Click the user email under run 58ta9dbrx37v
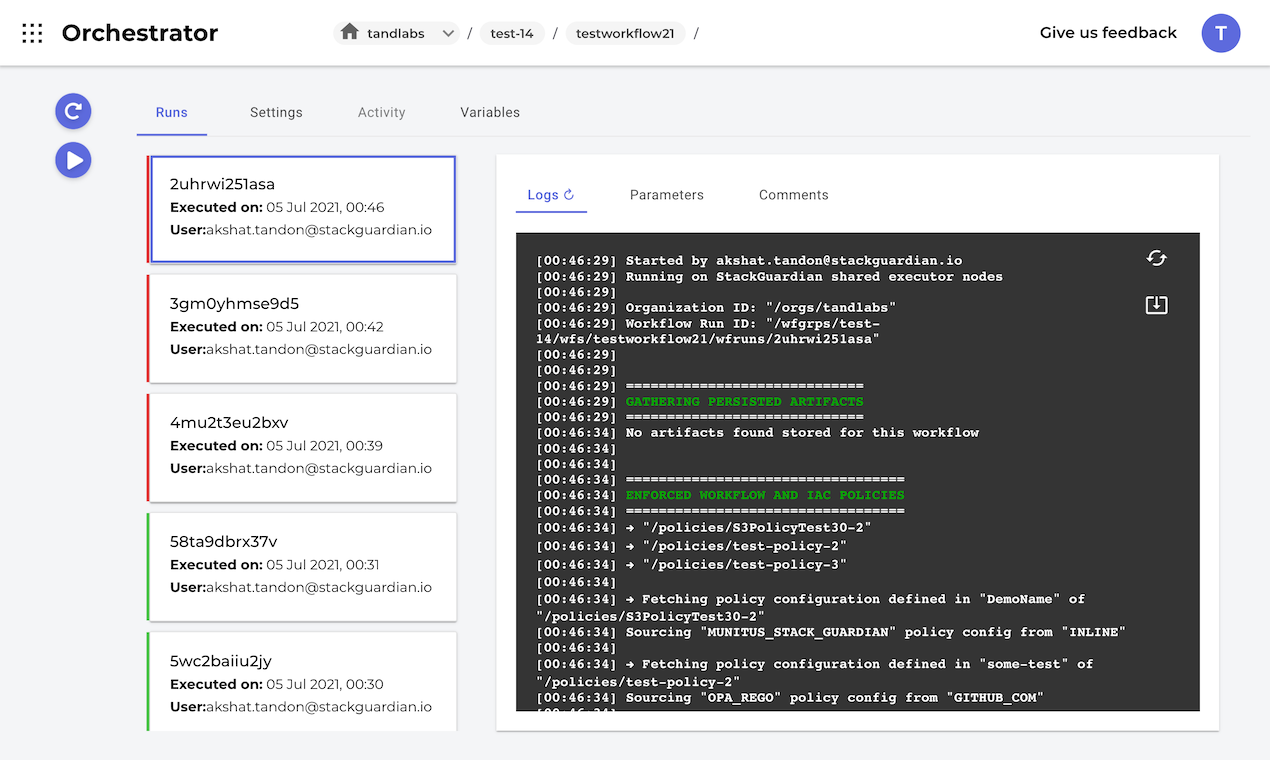The height and width of the screenshot is (760, 1270). 319,588
